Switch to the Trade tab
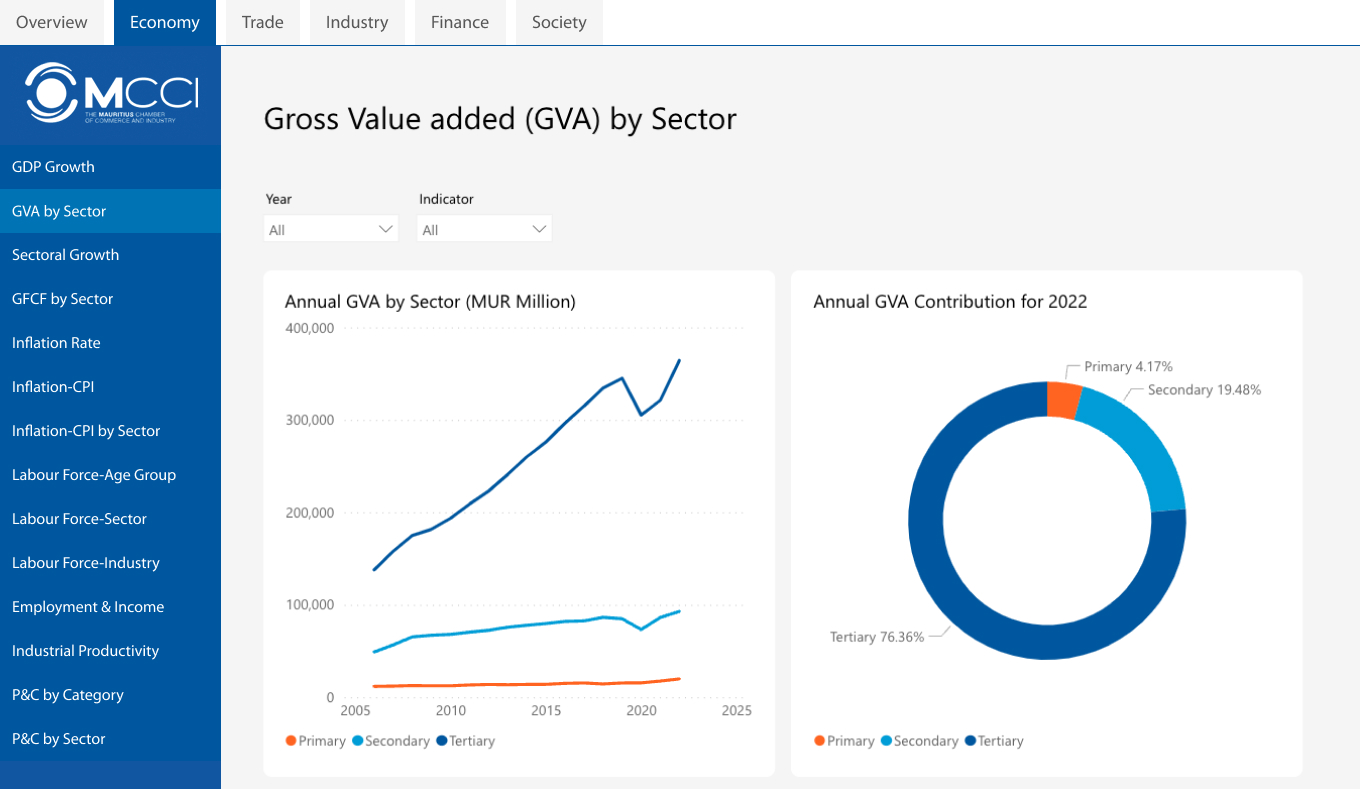This screenshot has height=789, width=1360. (x=262, y=22)
